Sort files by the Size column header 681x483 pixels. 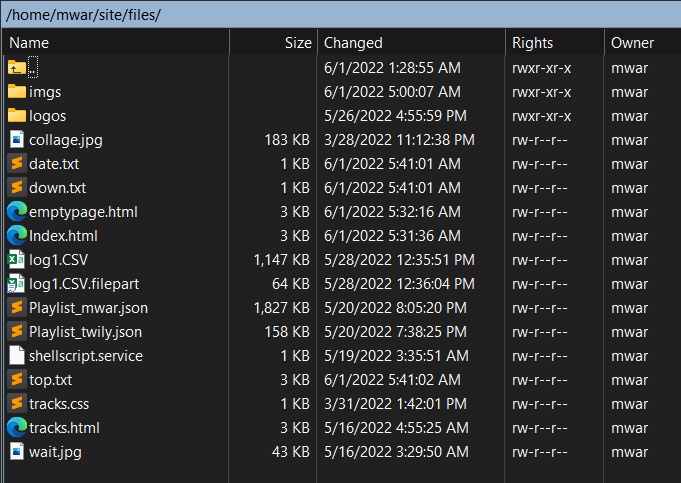tap(297, 43)
